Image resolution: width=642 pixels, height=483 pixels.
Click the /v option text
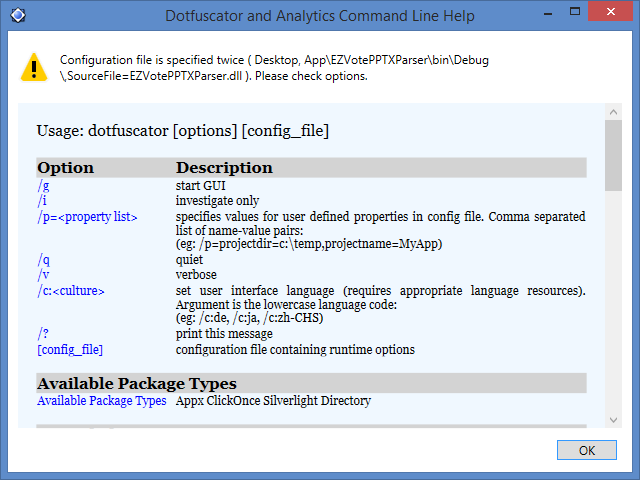(x=43, y=275)
